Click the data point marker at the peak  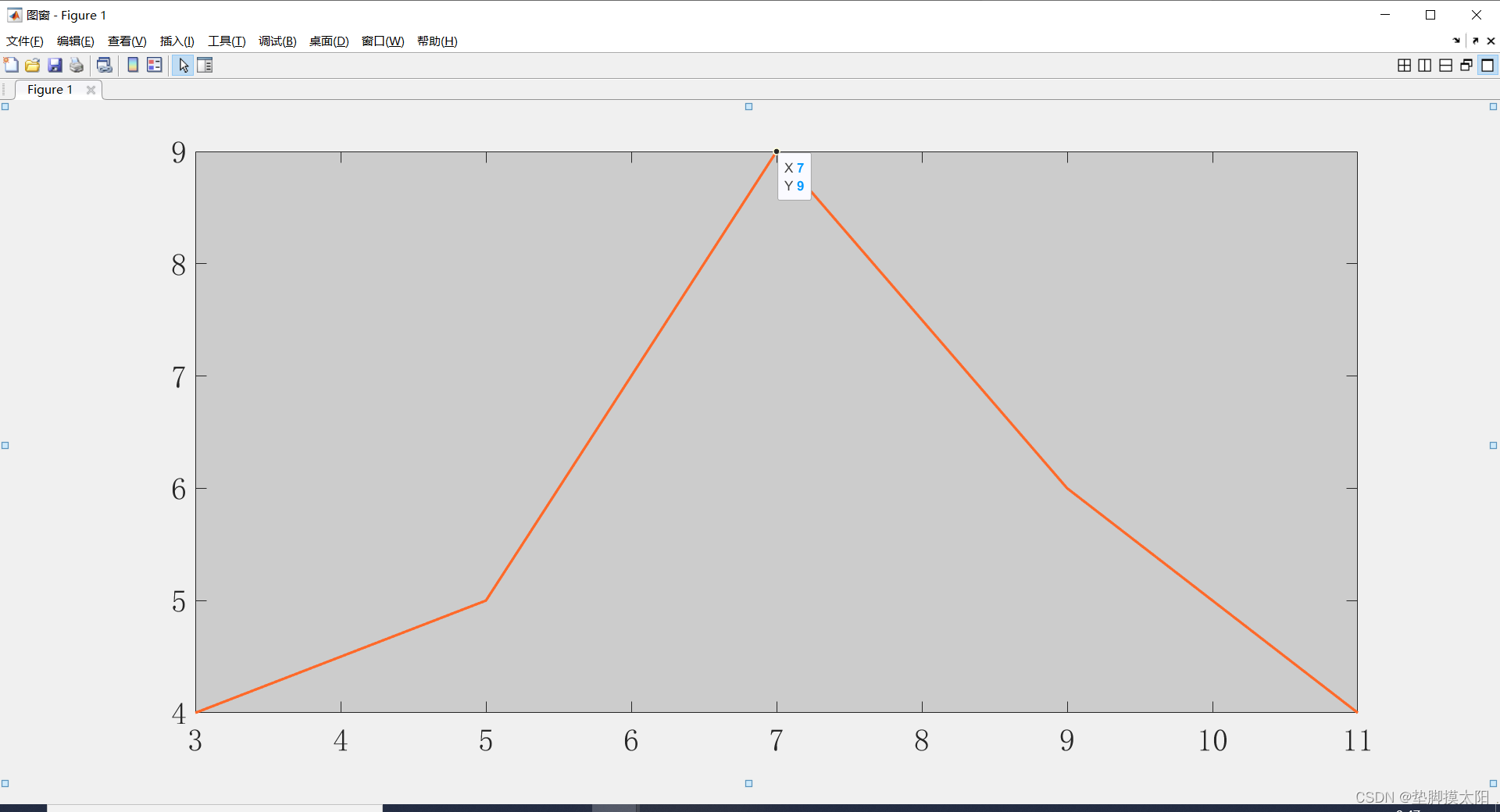pos(777,151)
